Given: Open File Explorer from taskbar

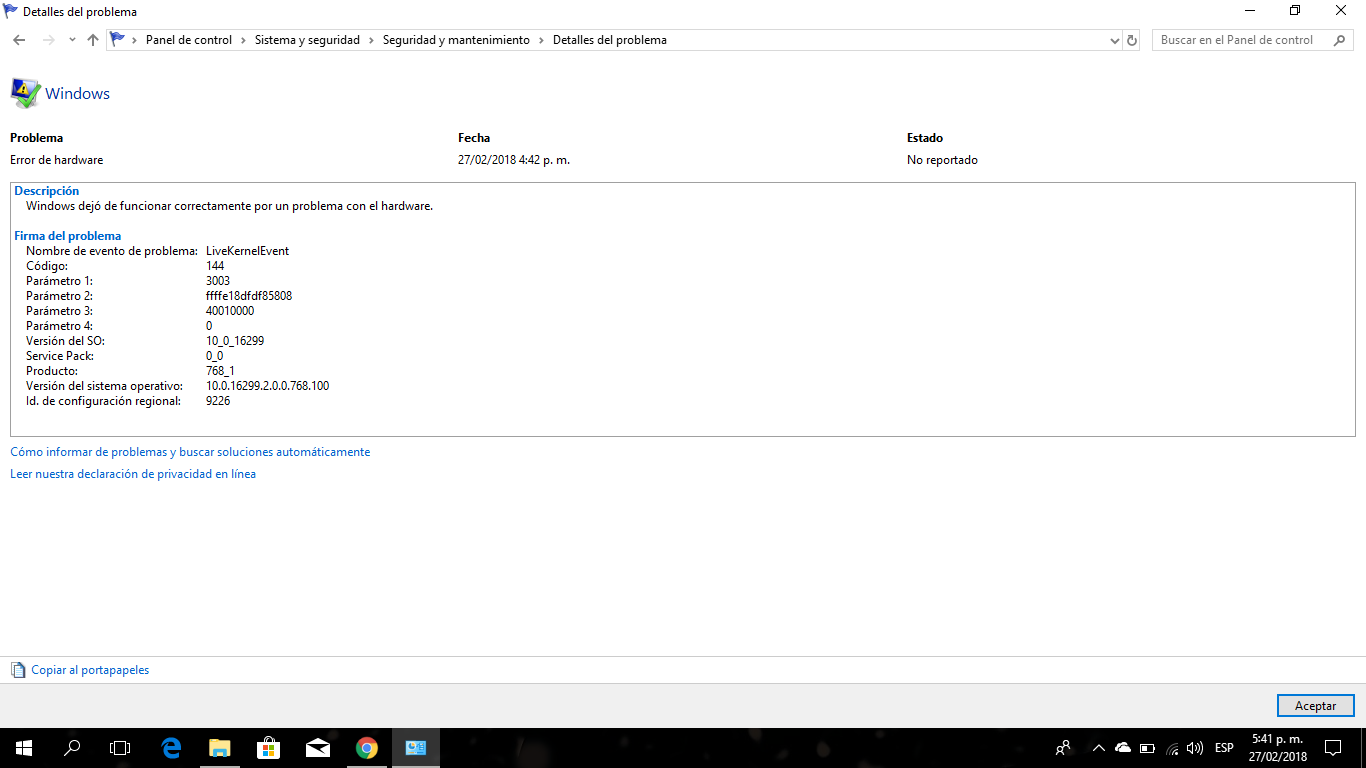Looking at the screenshot, I should coord(220,748).
